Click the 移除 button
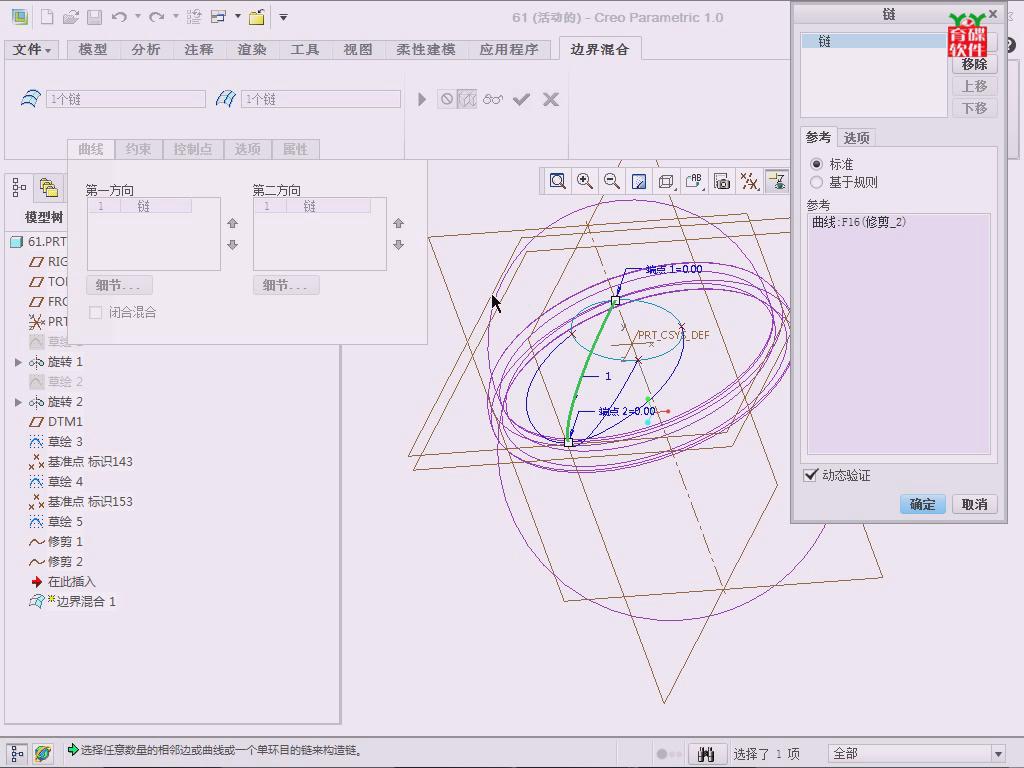 pos(974,64)
